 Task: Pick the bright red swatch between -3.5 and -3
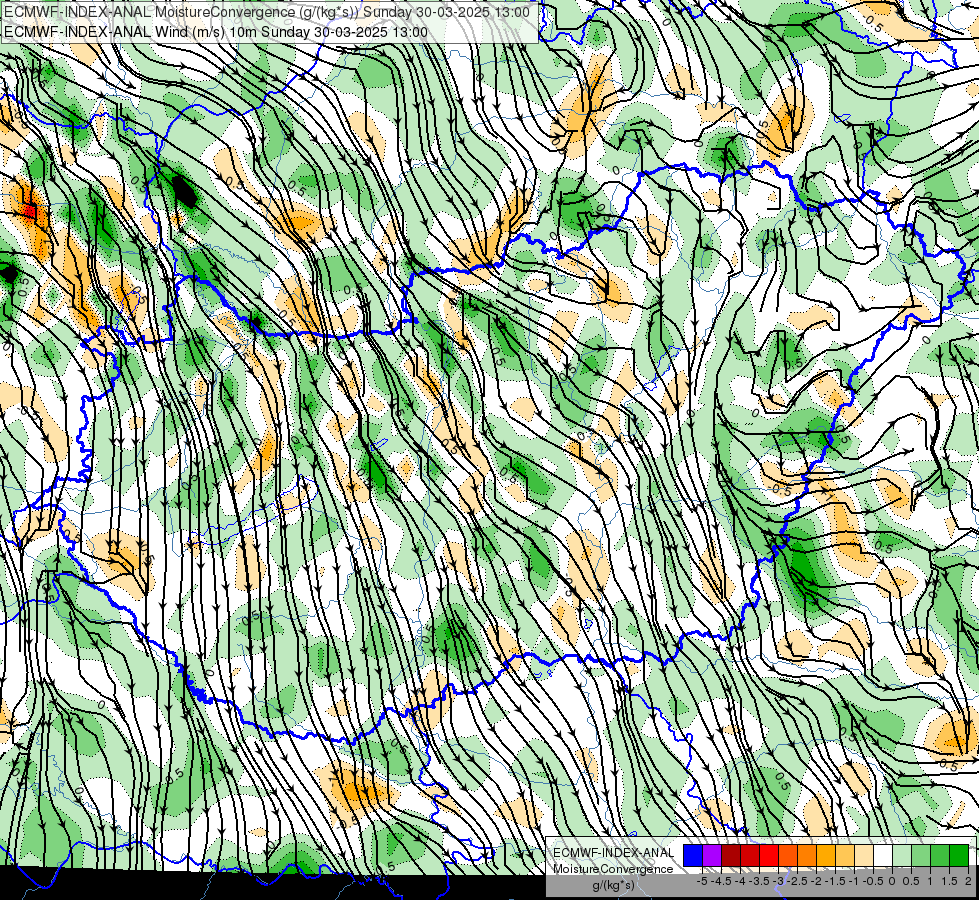click(769, 855)
